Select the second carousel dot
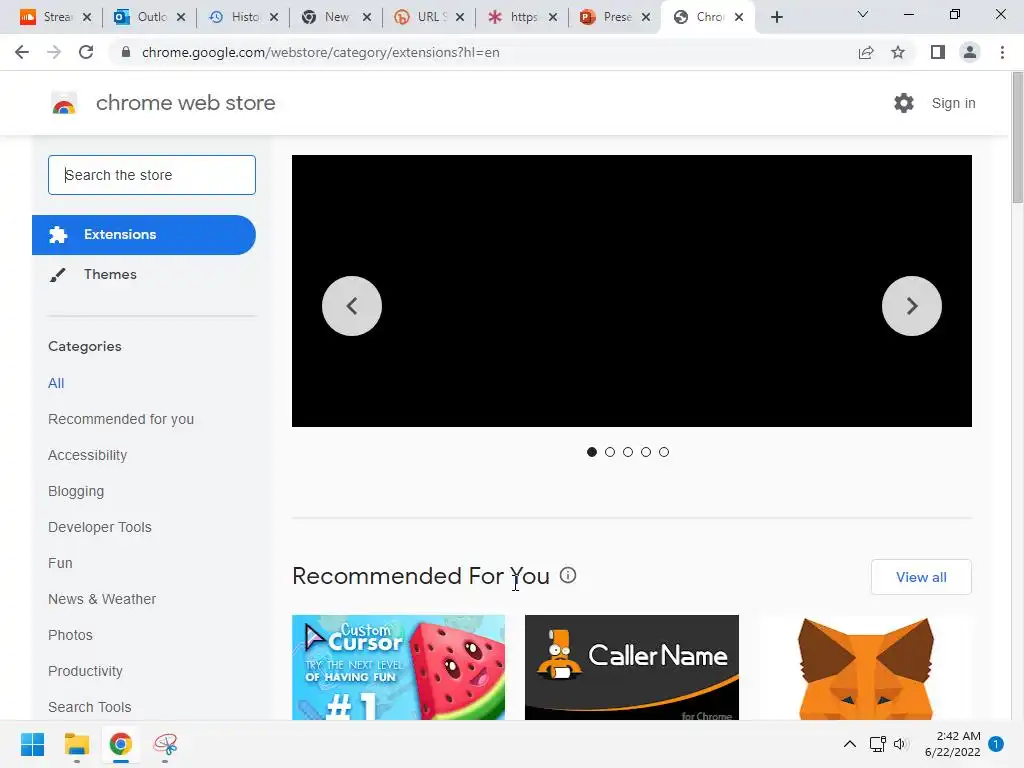 point(610,452)
